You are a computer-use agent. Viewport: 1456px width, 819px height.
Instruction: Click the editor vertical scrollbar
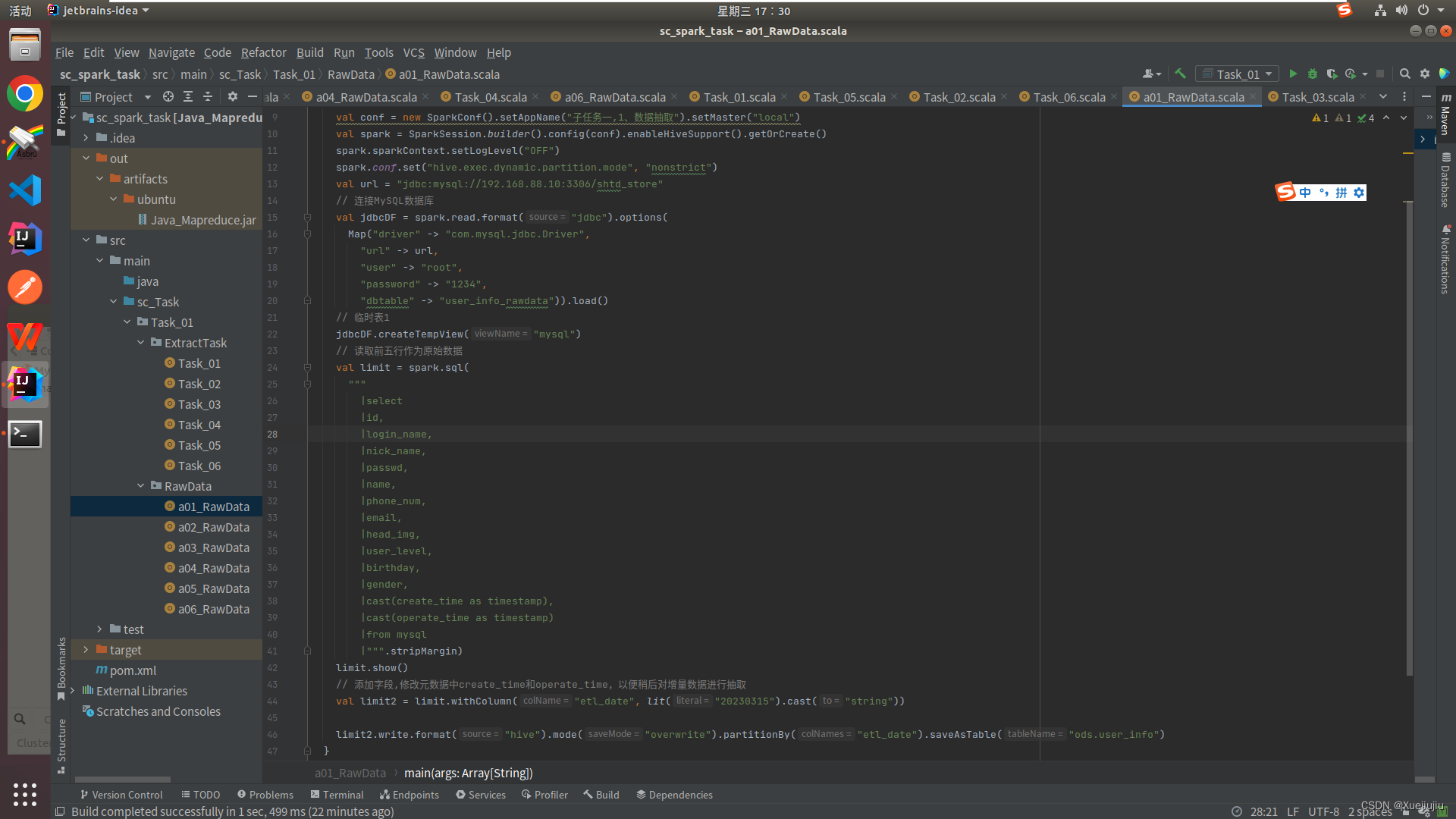pyautogui.click(x=1408, y=440)
